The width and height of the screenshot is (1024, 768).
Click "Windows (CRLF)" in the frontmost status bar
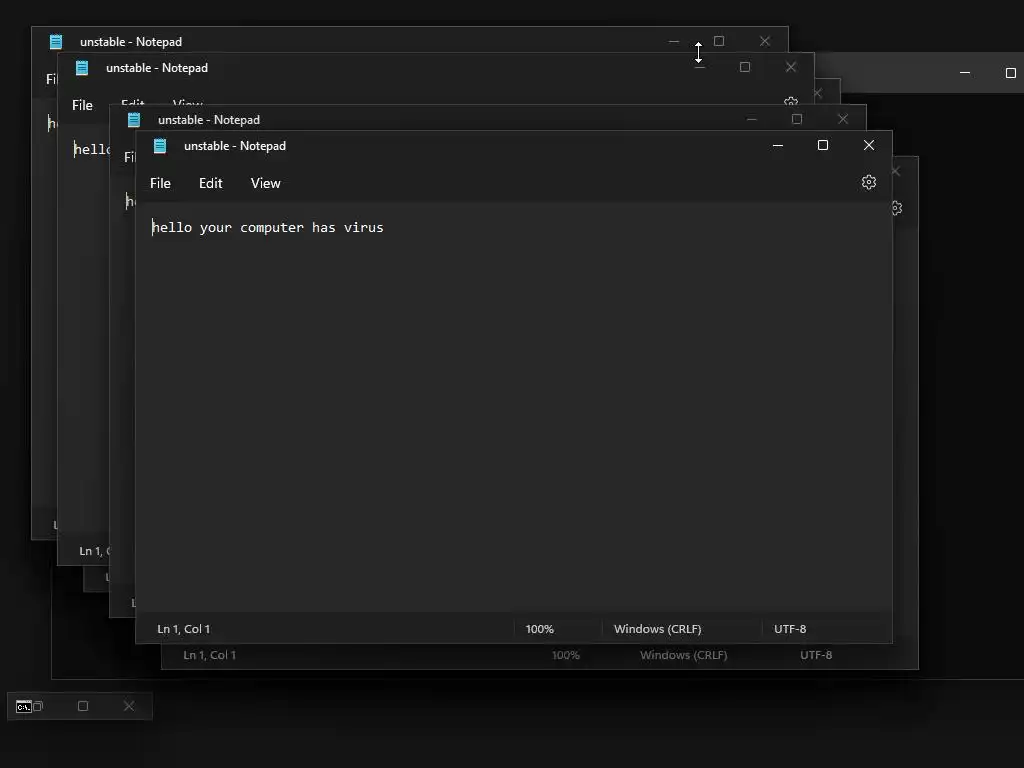pyautogui.click(x=658, y=629)
